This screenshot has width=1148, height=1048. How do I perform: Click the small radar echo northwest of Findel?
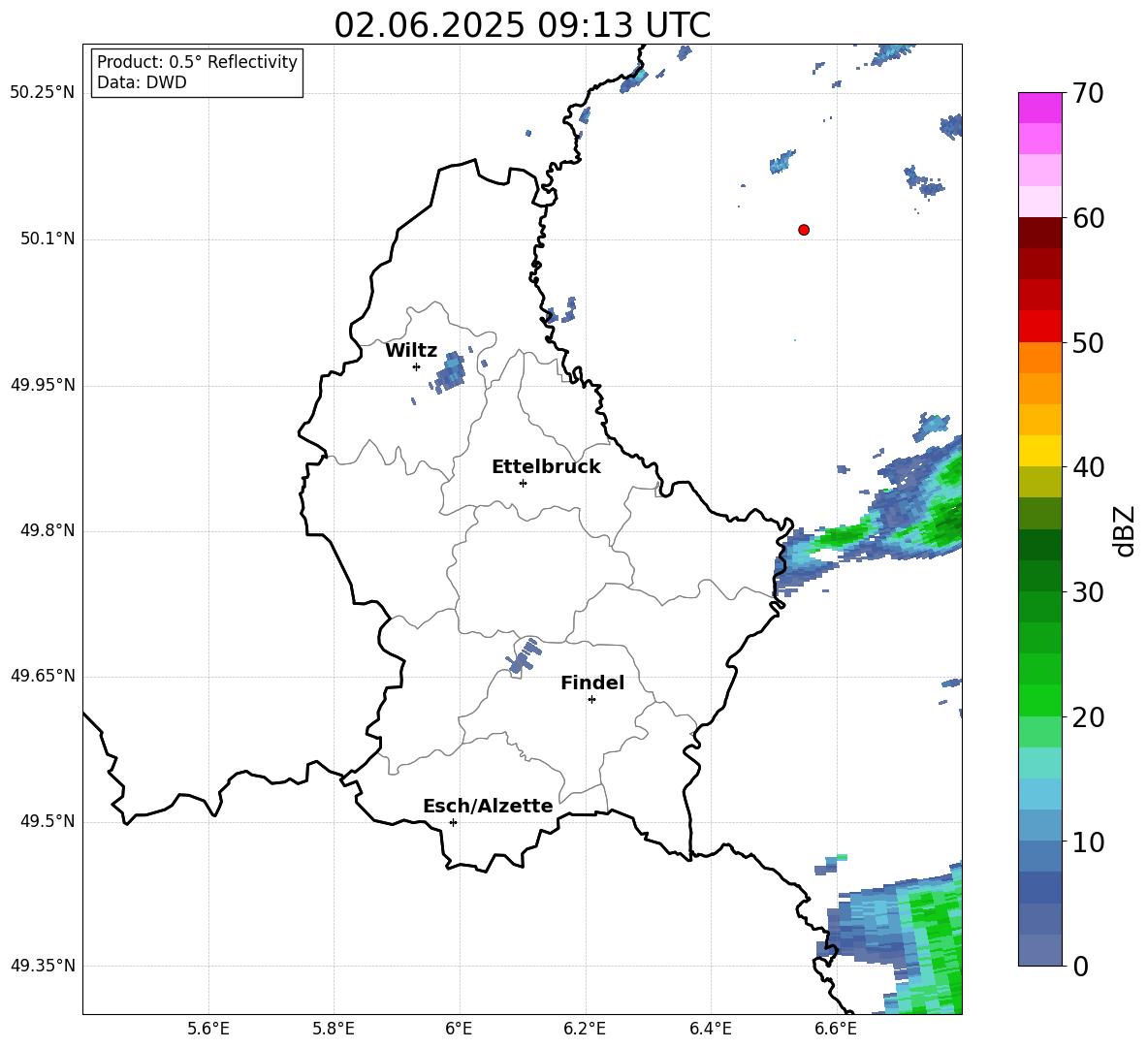(525, 655)
